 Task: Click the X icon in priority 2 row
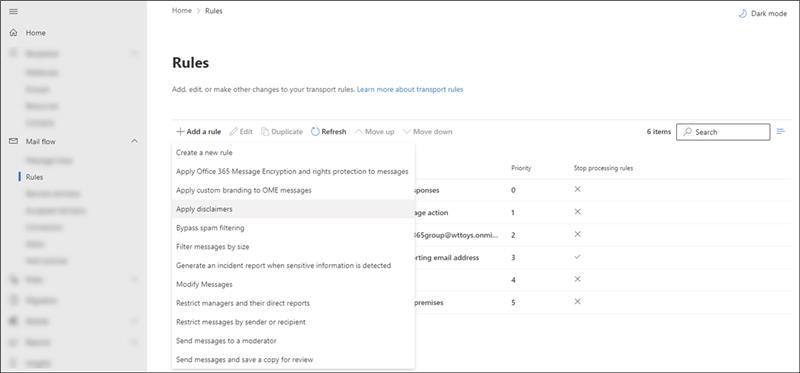578,234
